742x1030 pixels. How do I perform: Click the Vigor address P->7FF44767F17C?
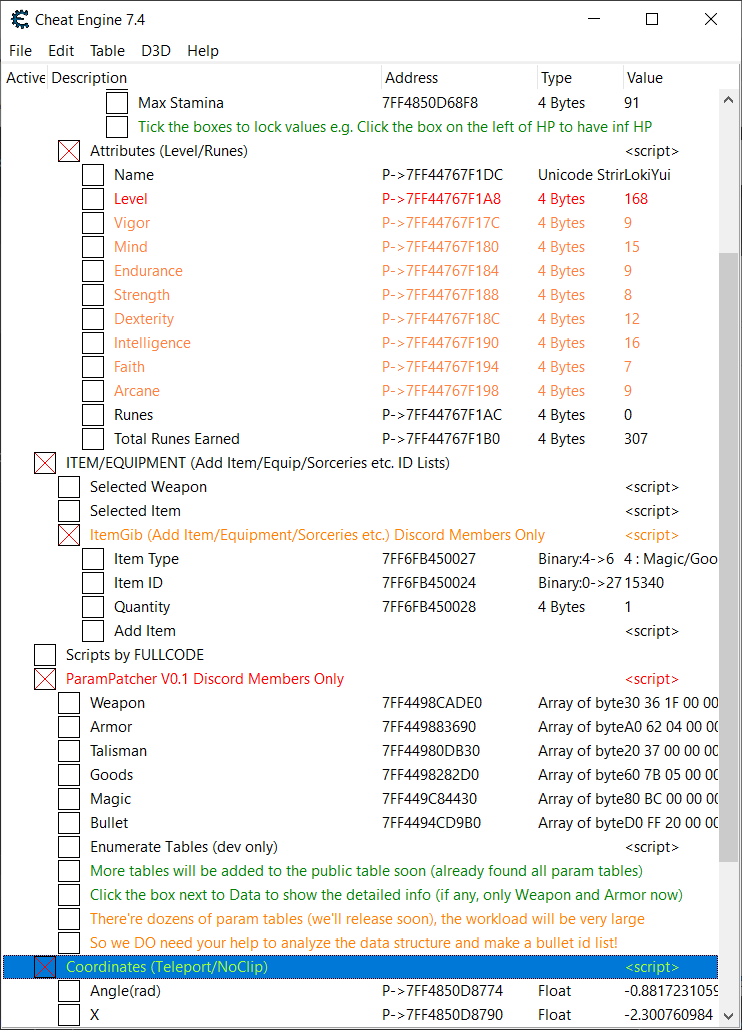[x=441, y=223]
